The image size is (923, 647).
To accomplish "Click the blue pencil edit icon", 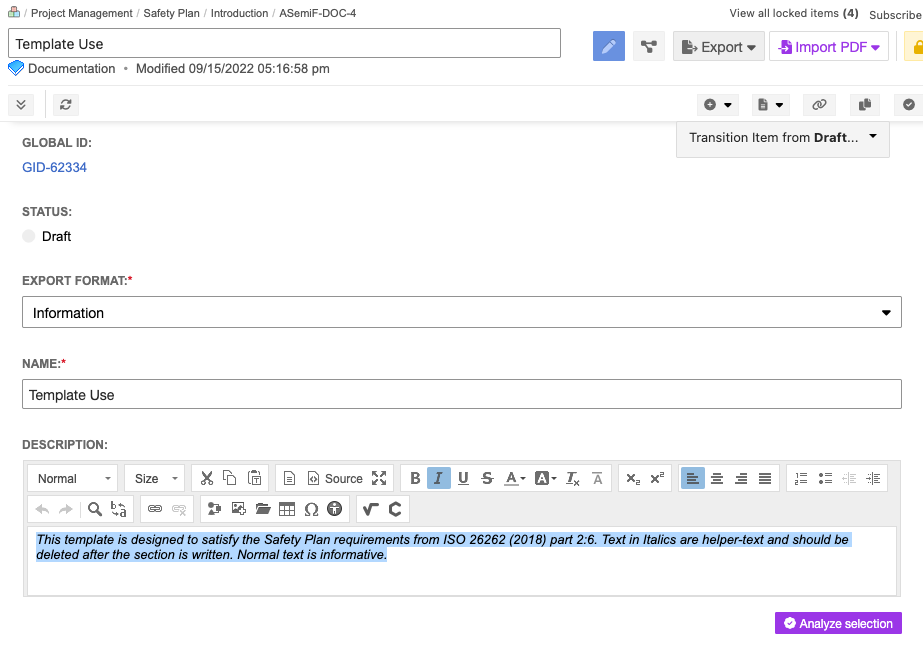I will [x=609, y=47].
